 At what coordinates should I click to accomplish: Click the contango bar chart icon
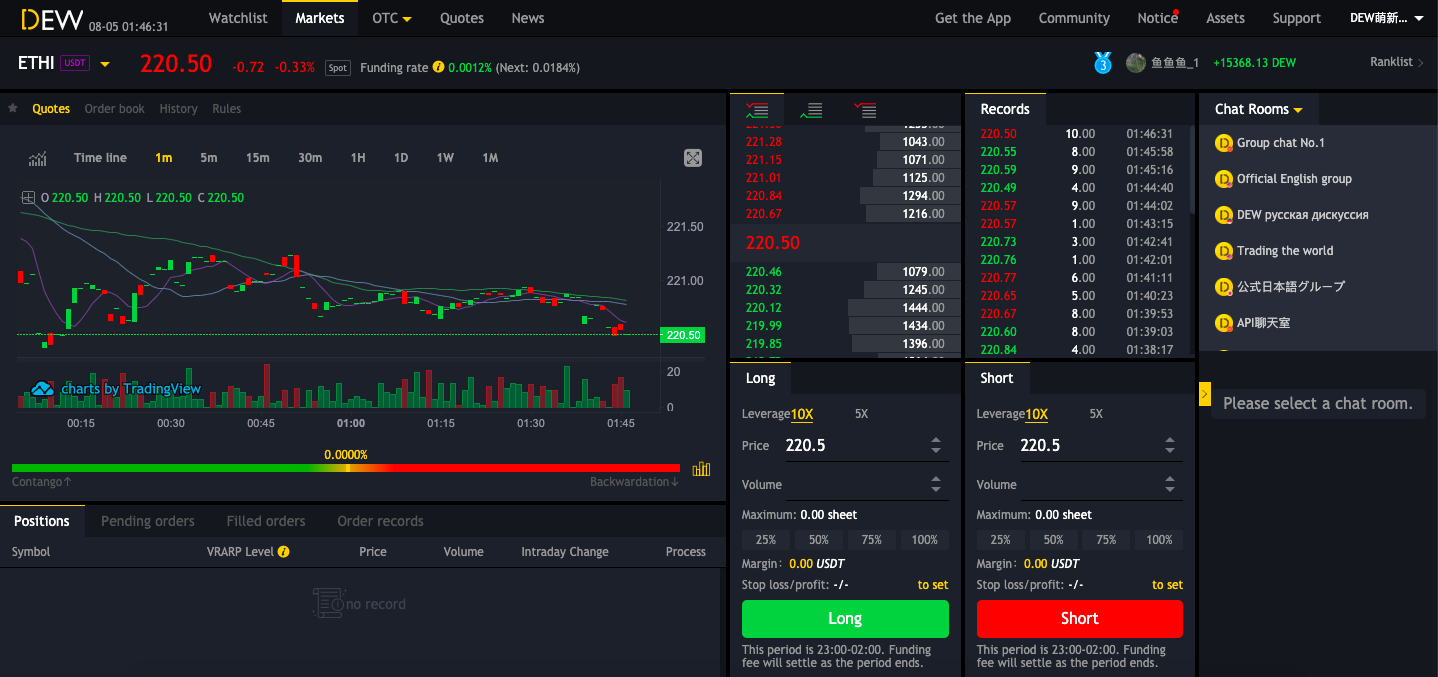point(701,468)
